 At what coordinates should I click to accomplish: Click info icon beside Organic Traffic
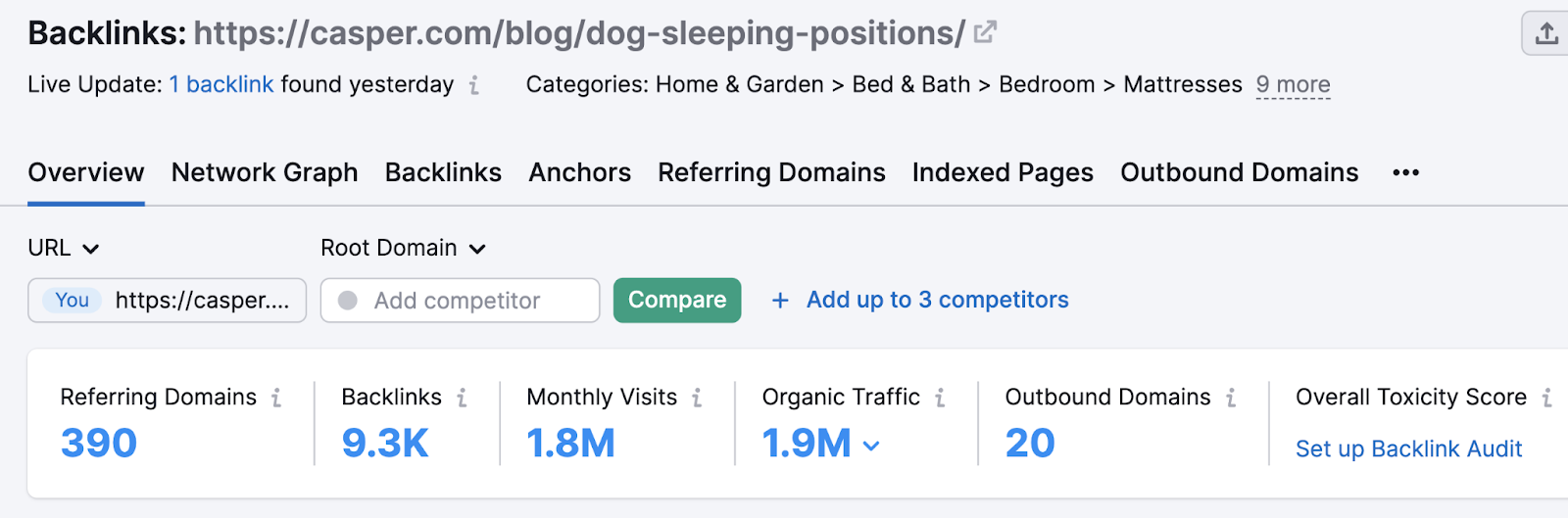[940, 398]
